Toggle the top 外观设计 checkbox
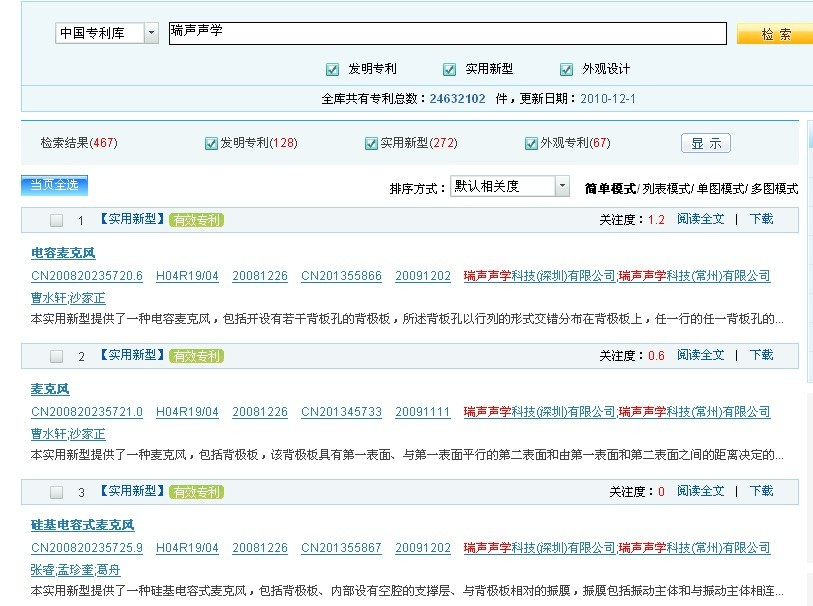 coord(568,69)
